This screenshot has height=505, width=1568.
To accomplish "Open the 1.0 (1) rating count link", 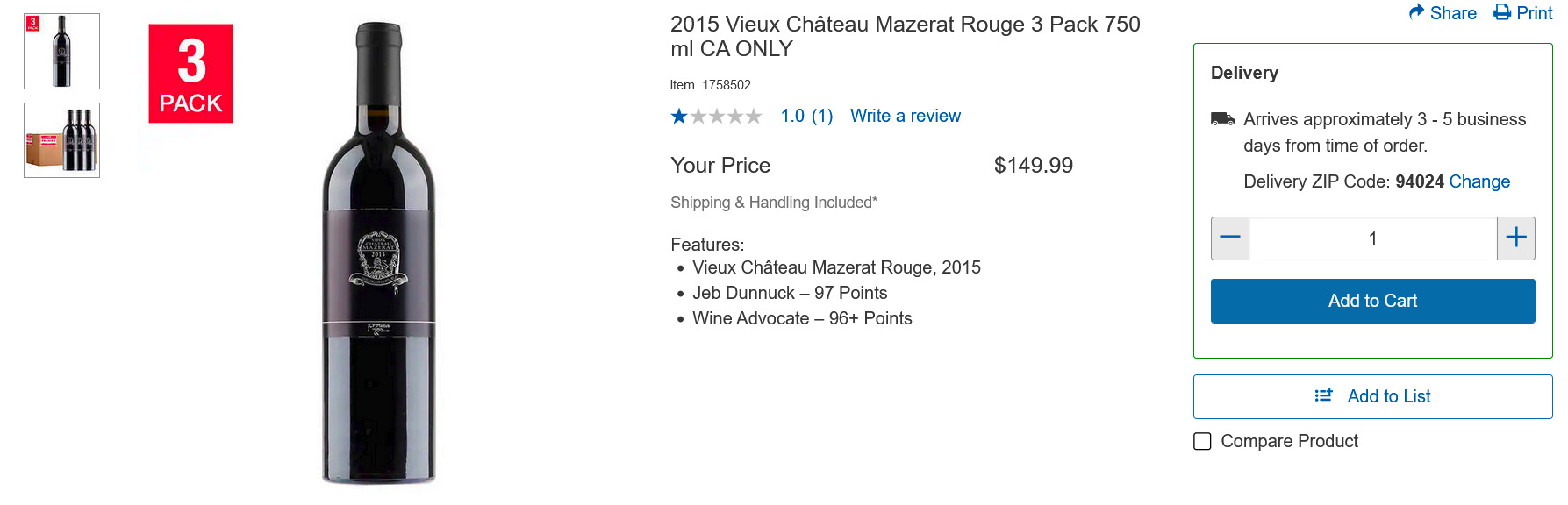I will coord(806,116).
